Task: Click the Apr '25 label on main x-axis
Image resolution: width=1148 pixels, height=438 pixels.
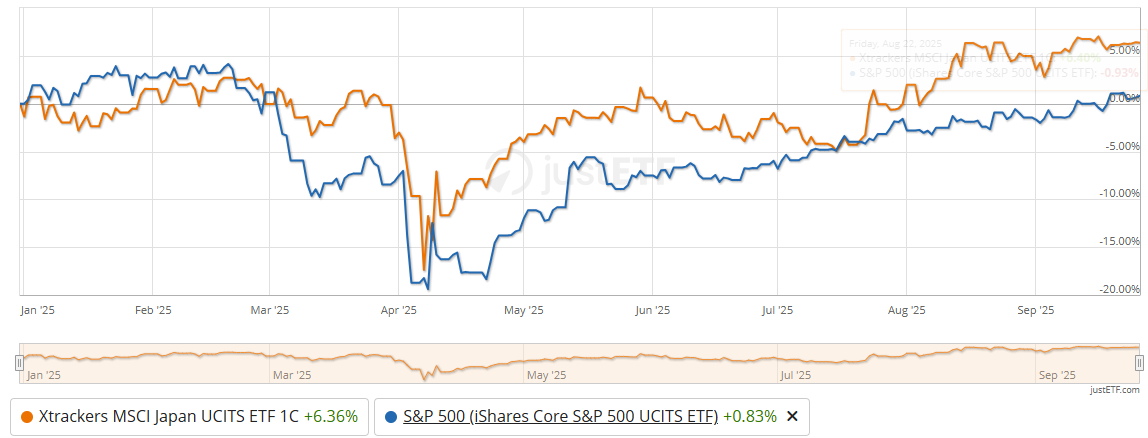Action: click(x=398, y=311)
